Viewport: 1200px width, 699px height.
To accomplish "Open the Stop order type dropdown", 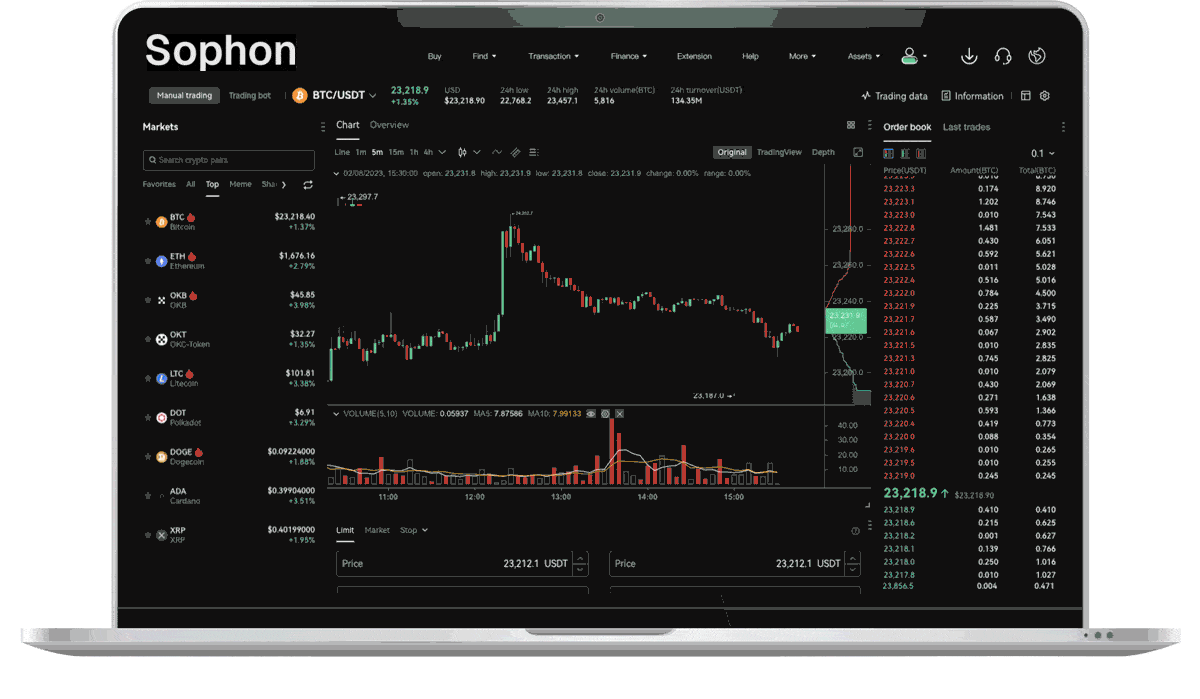I will pos(414,530).
